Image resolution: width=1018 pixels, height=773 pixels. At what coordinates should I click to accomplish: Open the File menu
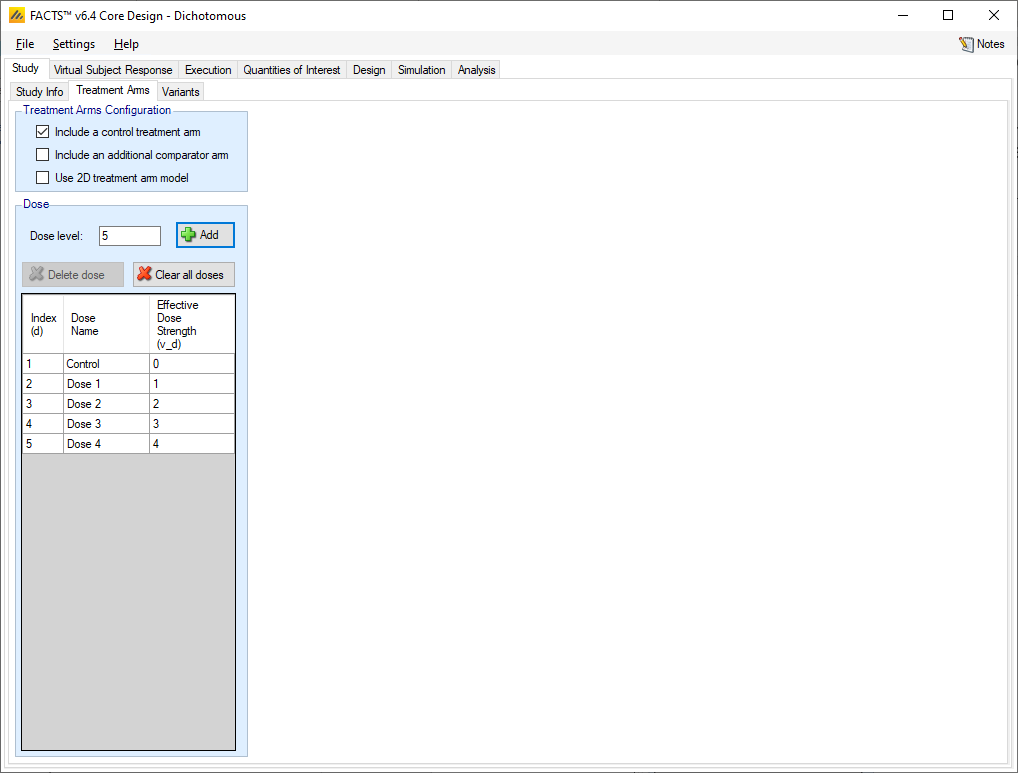[x=25, y=44]
